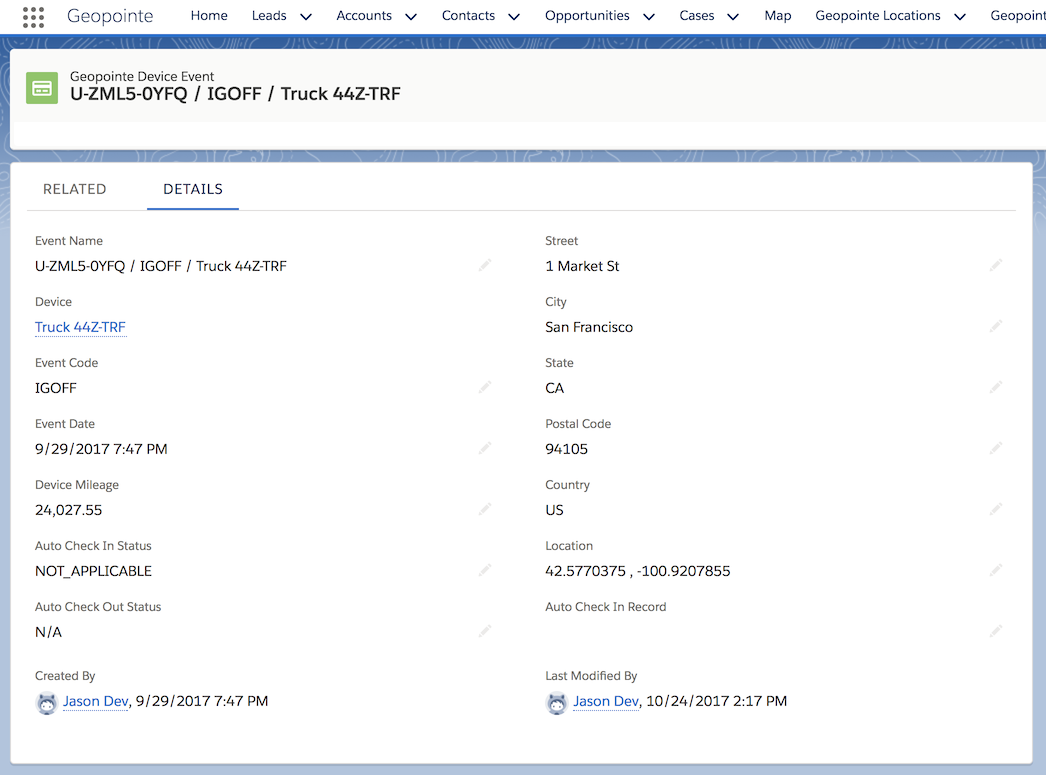Open Jason Dev link under Created By
Screen dimensions: 1046x775
(x=95, y=701)
